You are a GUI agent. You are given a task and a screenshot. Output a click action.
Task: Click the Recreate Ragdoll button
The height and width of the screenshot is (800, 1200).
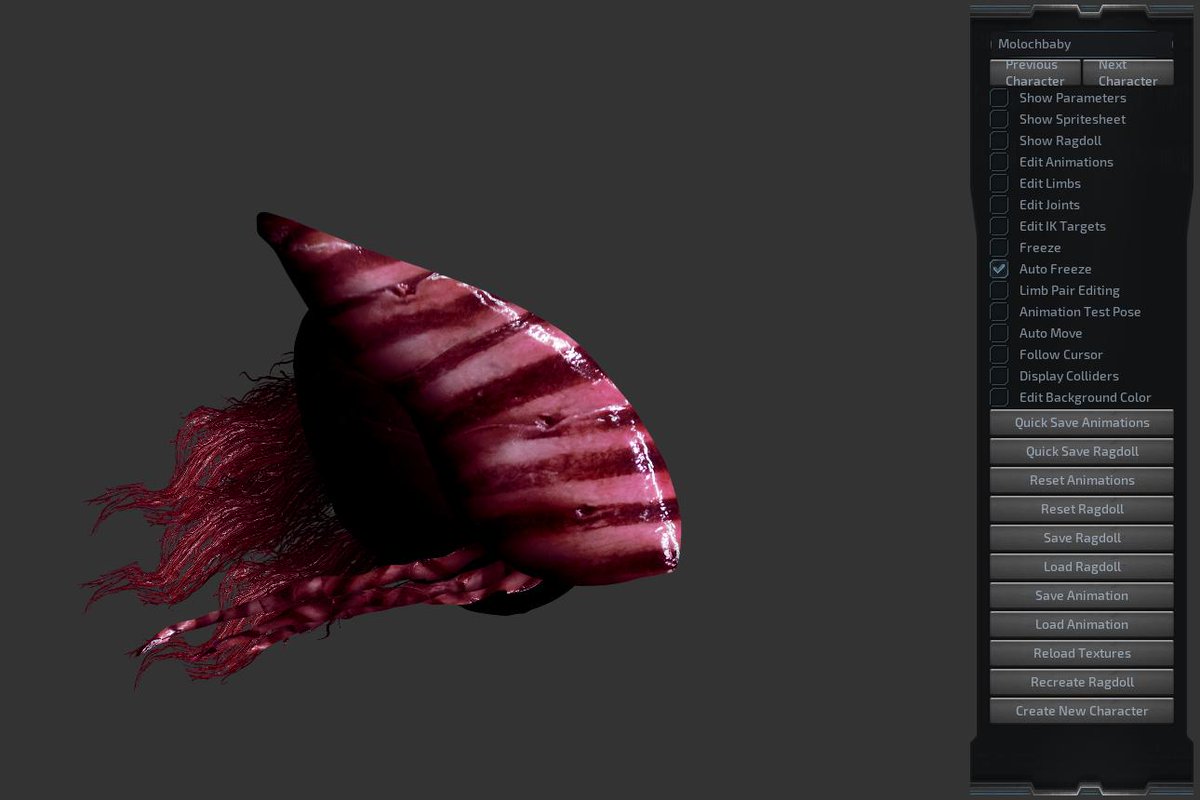click(x=1082, y=682)
